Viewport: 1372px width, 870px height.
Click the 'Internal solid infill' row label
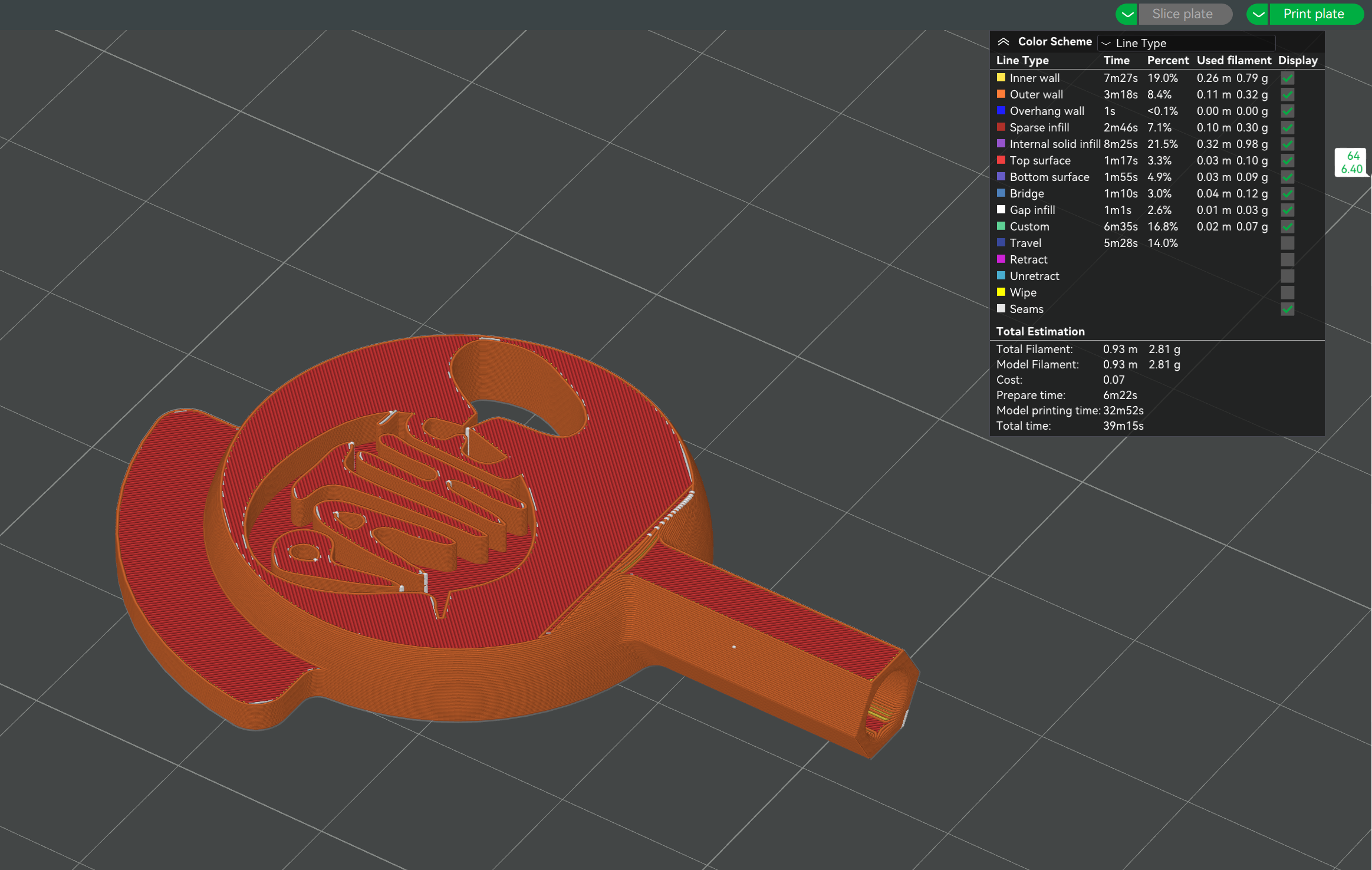(x=1055, y=144)
